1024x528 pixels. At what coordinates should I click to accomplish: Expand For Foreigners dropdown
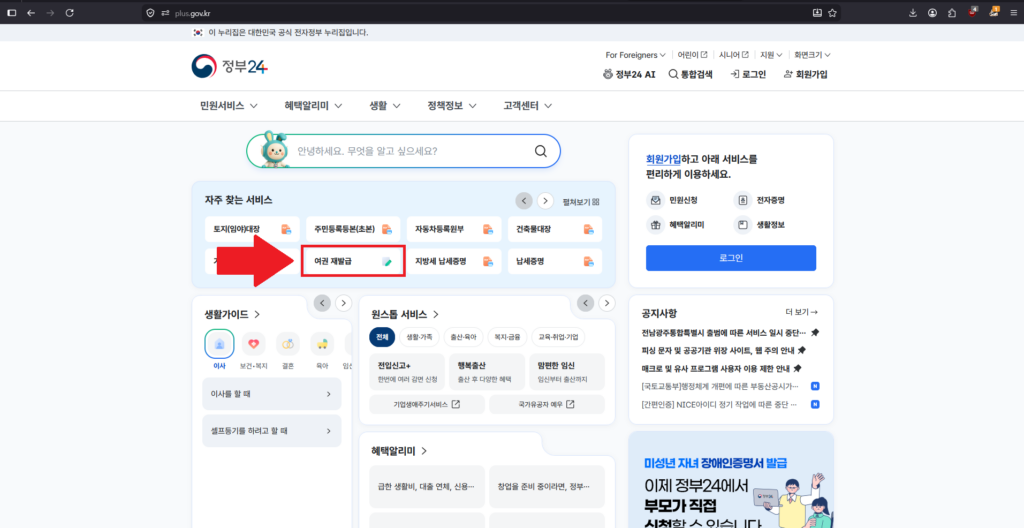point(635,55)
